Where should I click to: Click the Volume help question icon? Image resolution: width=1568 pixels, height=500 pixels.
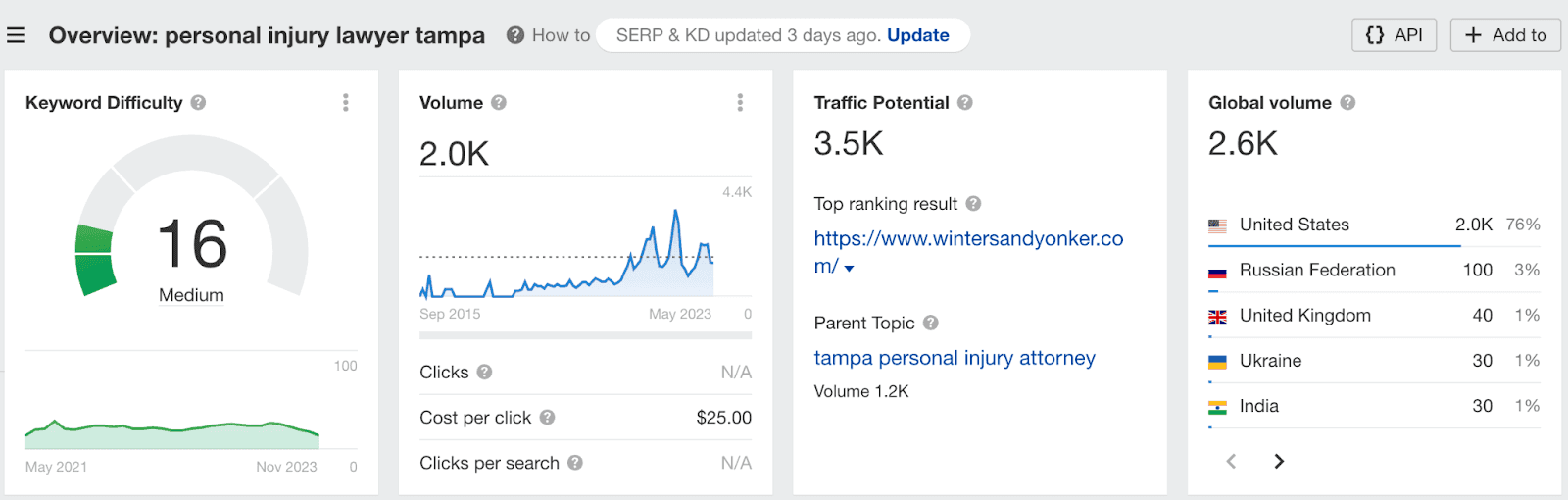(499, 102)
